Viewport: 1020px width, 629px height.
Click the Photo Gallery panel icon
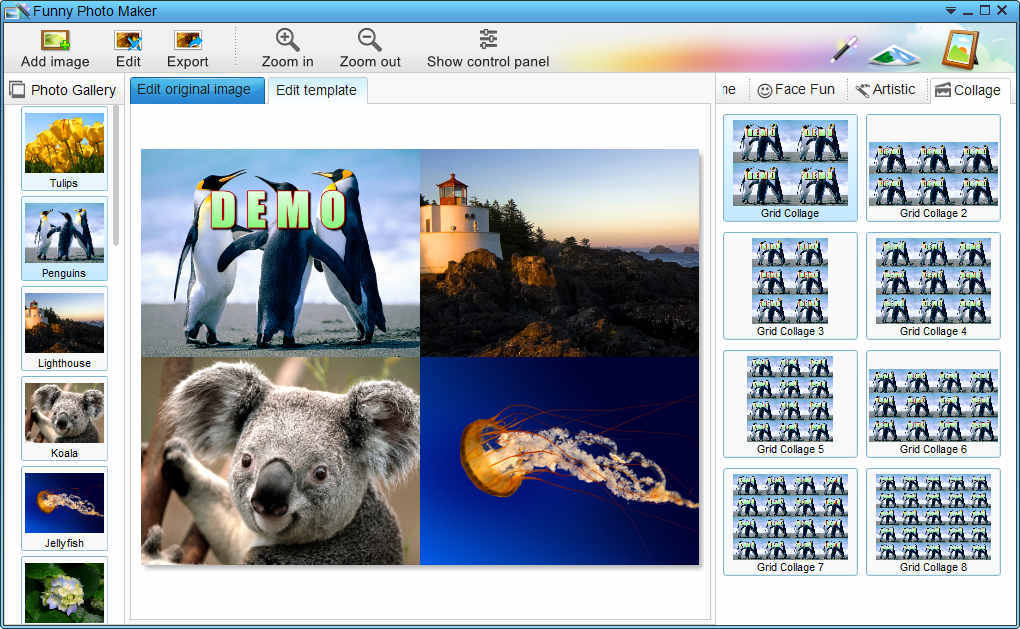[x=17, y=89]
